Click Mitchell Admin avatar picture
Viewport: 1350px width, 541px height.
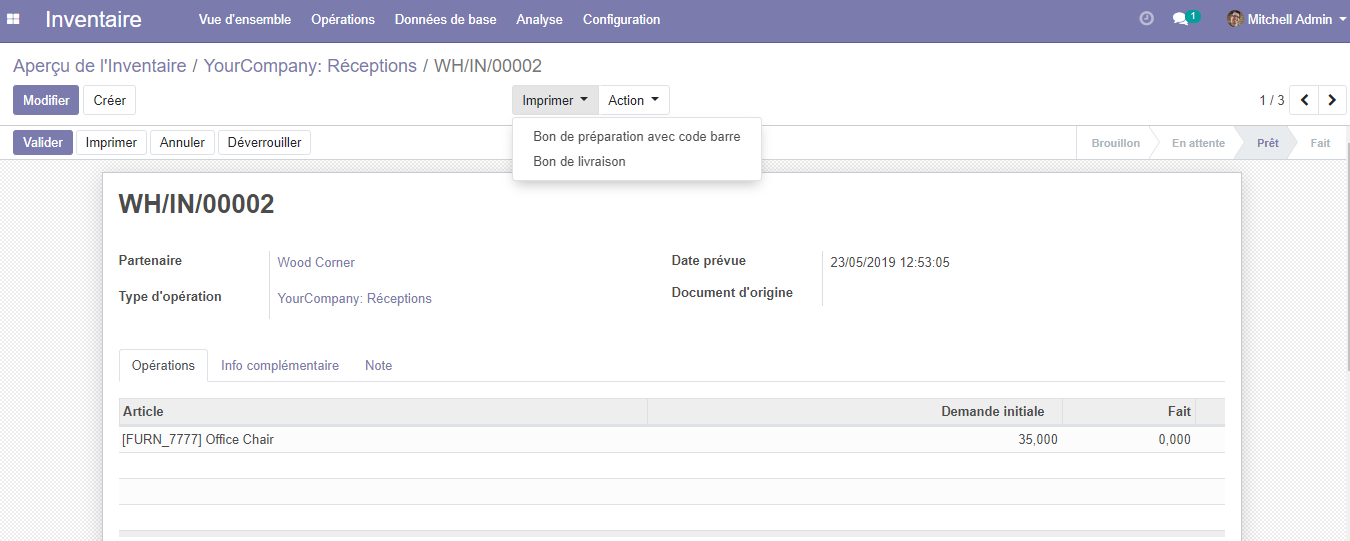(1235, 19)
